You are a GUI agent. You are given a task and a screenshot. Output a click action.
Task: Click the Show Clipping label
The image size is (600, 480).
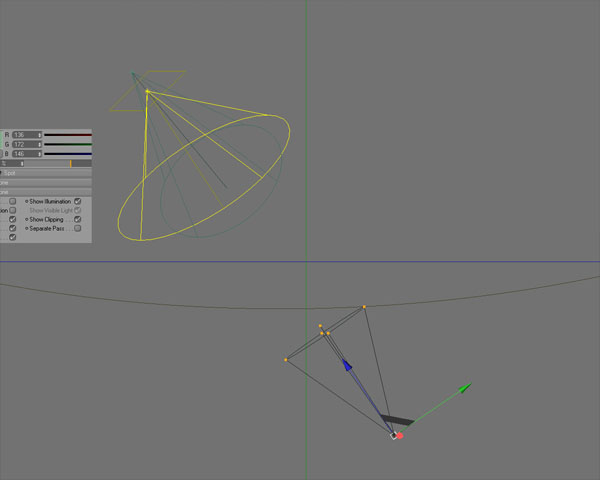point(46,219)
